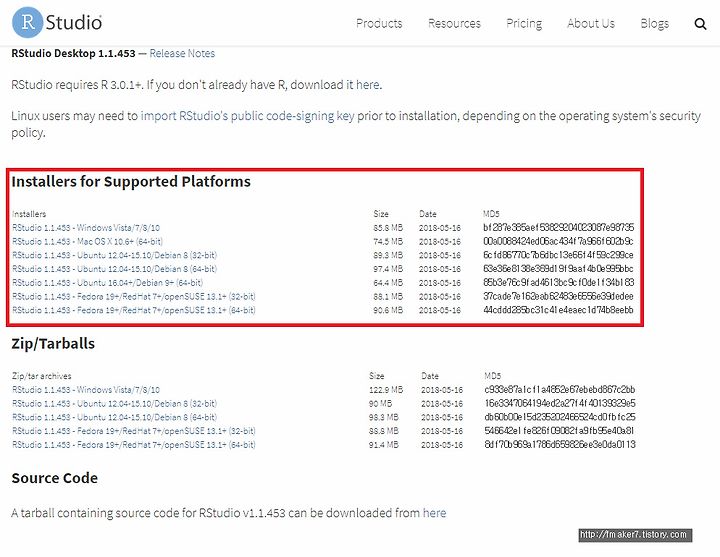Select the MD5 hash starting with c933e87a1

point(560,389)
